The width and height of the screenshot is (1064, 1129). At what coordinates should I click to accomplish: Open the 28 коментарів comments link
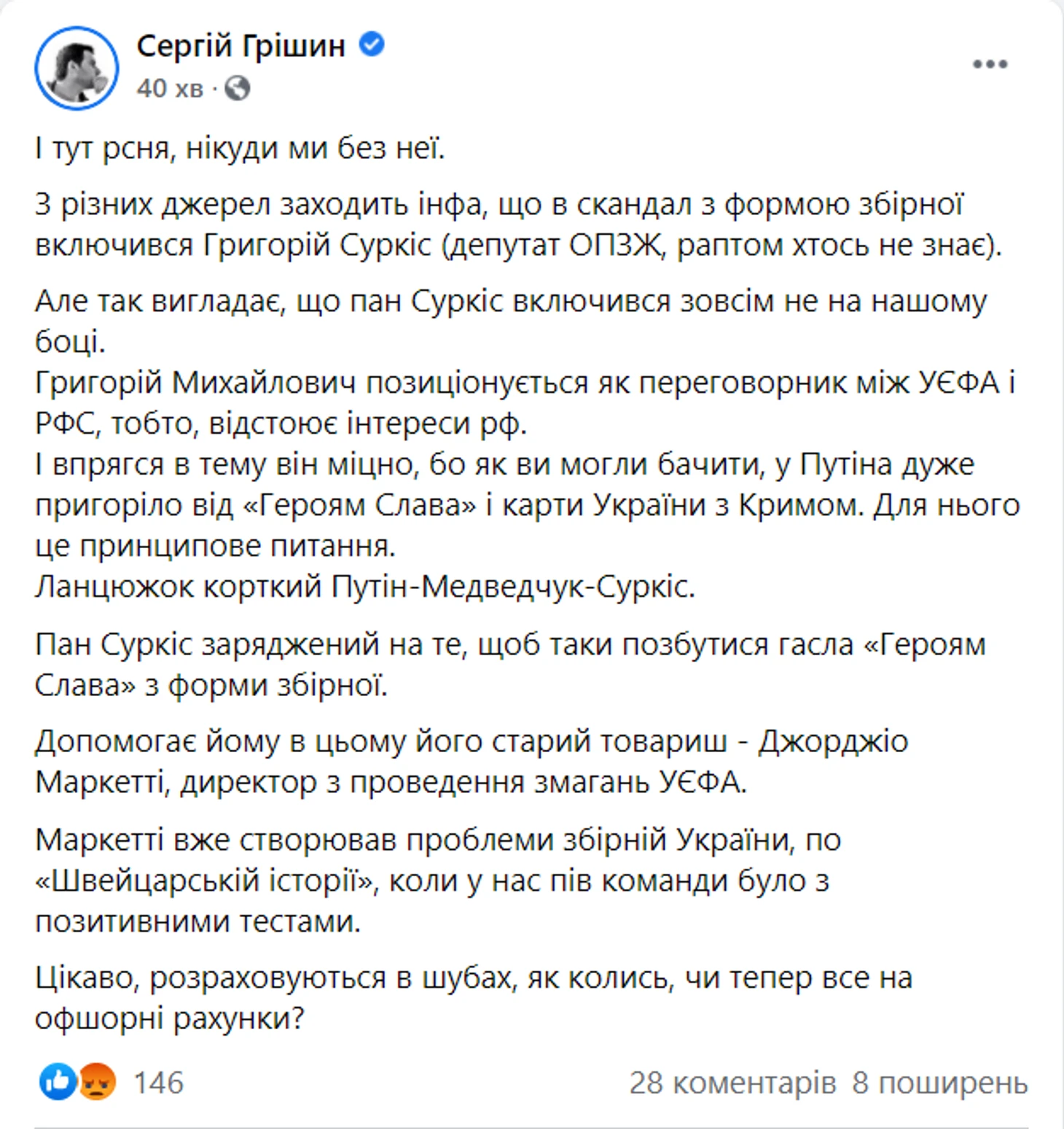tap(732, 1083)
